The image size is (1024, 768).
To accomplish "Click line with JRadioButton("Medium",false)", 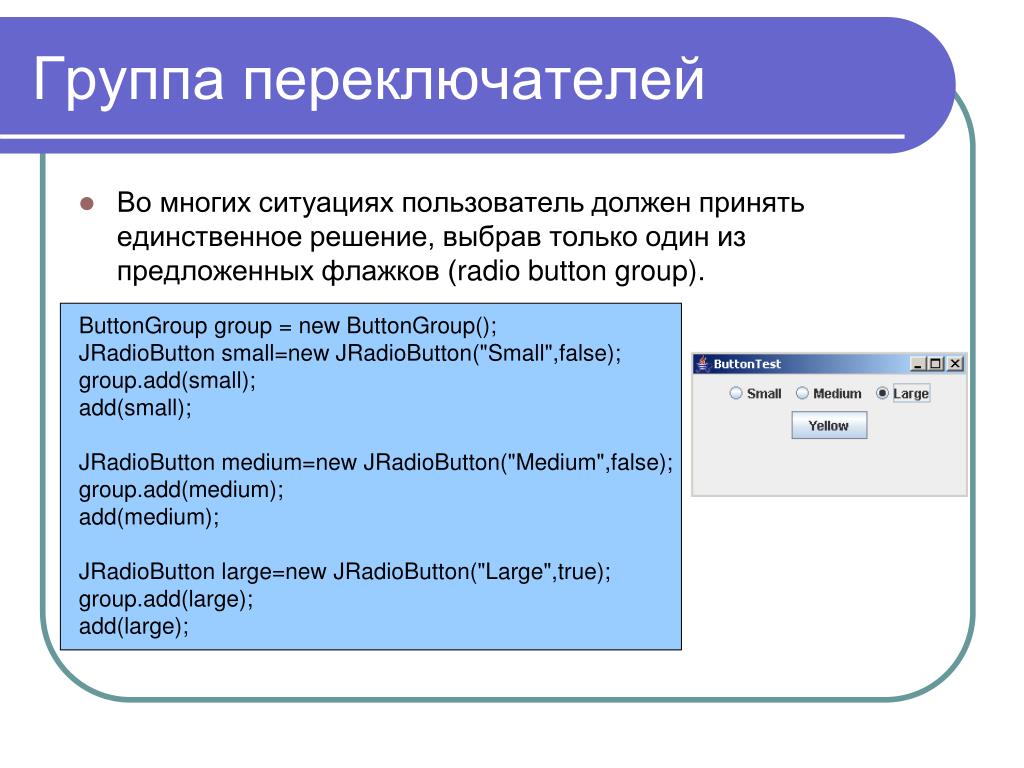I will [376, 462].
